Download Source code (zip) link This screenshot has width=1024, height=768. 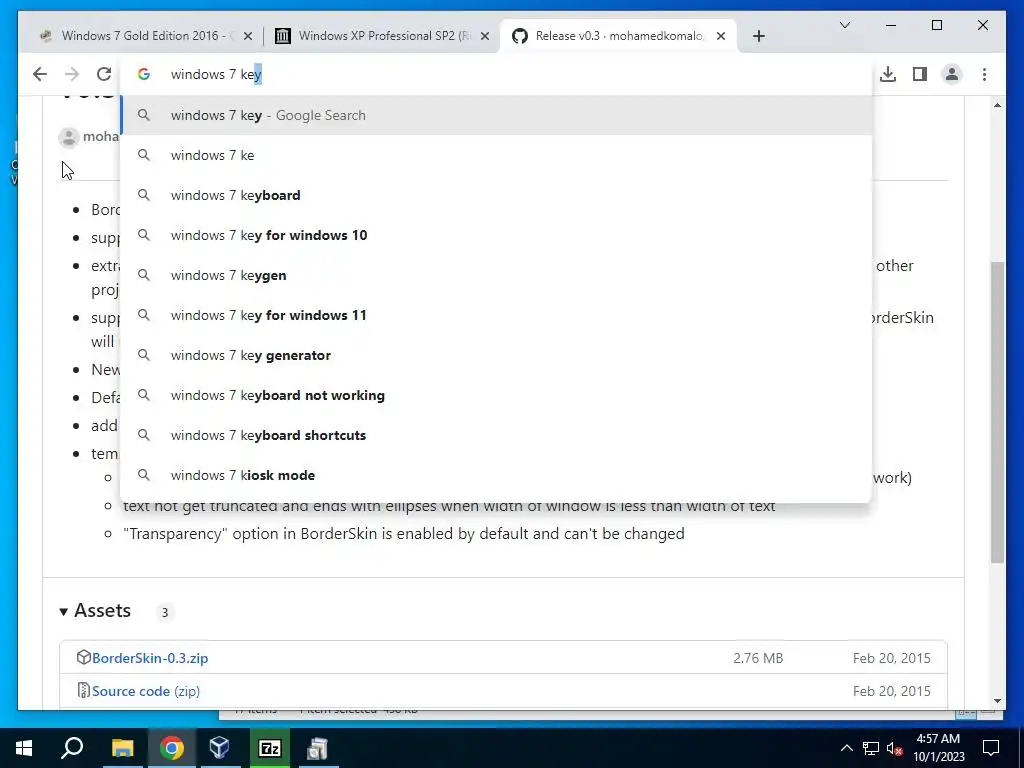[x=146, y=691]
